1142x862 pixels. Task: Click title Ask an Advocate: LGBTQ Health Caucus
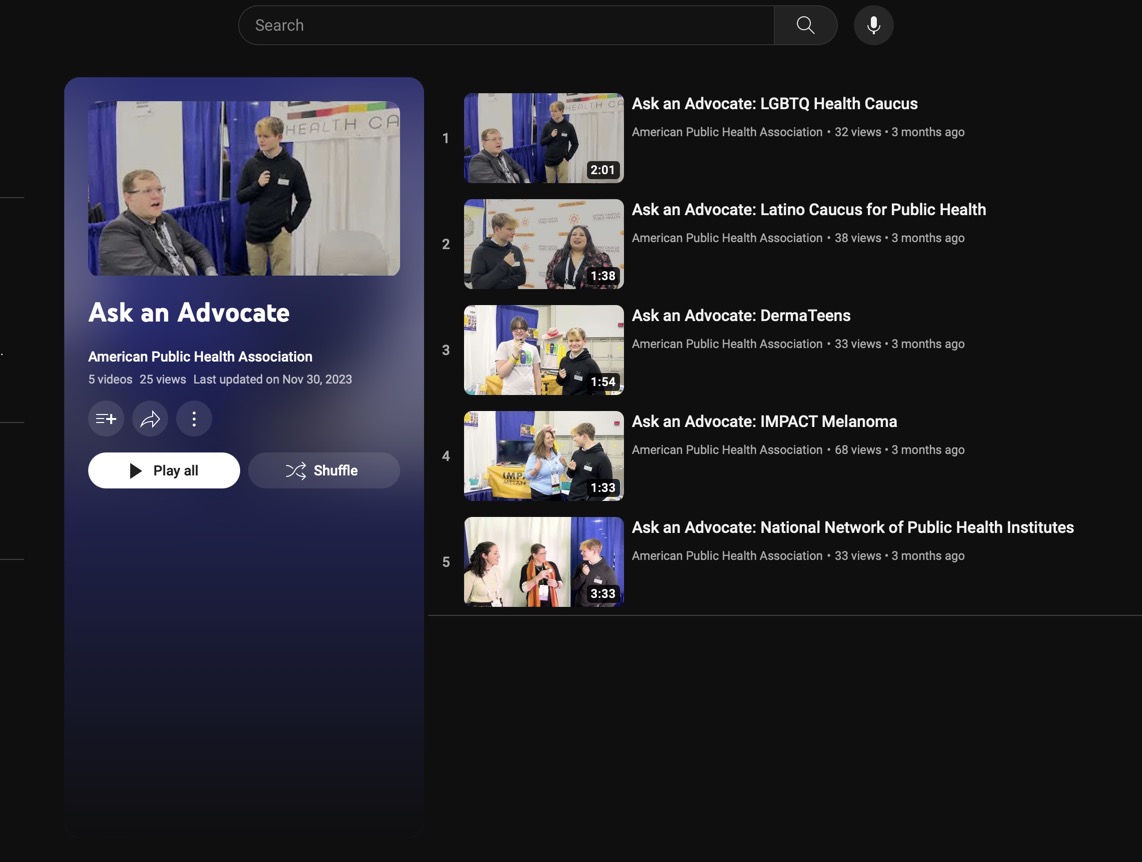pos(774,104)
